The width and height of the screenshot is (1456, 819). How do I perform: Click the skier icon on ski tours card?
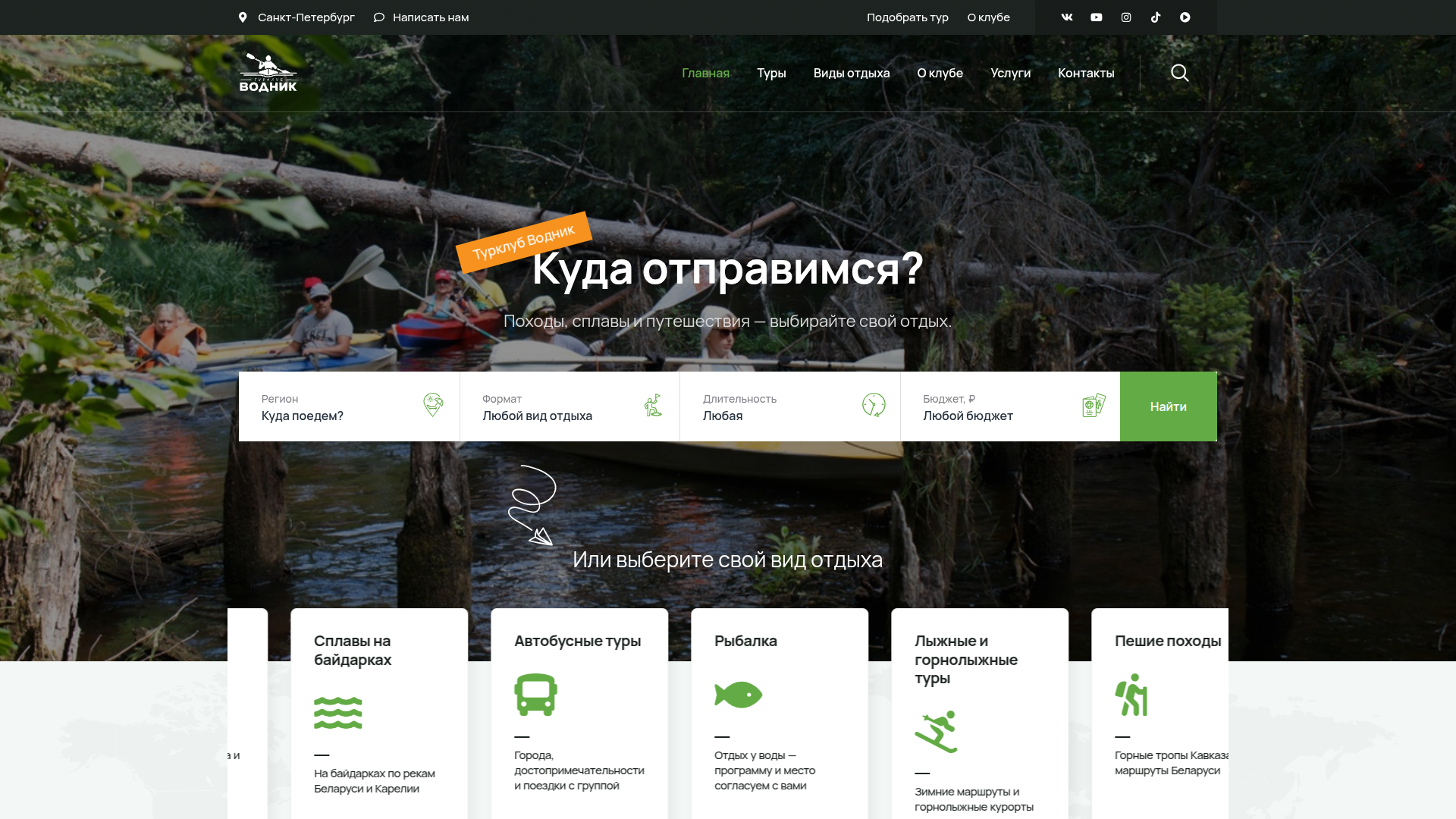(937, 732)
